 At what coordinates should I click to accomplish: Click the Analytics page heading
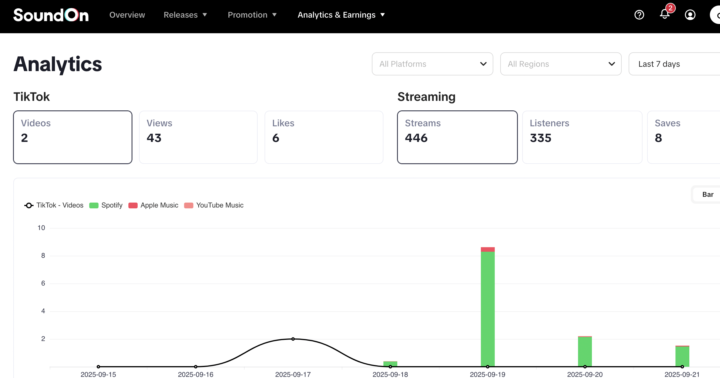pyautogui.click(x=58, y=64)
